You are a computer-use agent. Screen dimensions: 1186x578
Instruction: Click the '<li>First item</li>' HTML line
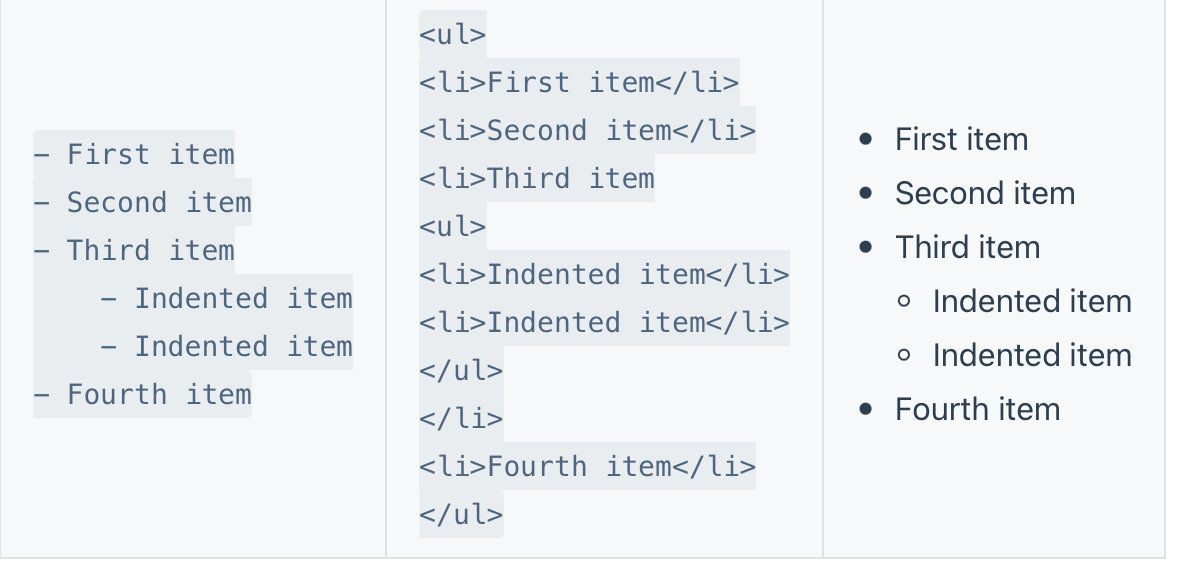tap(578, 83)
